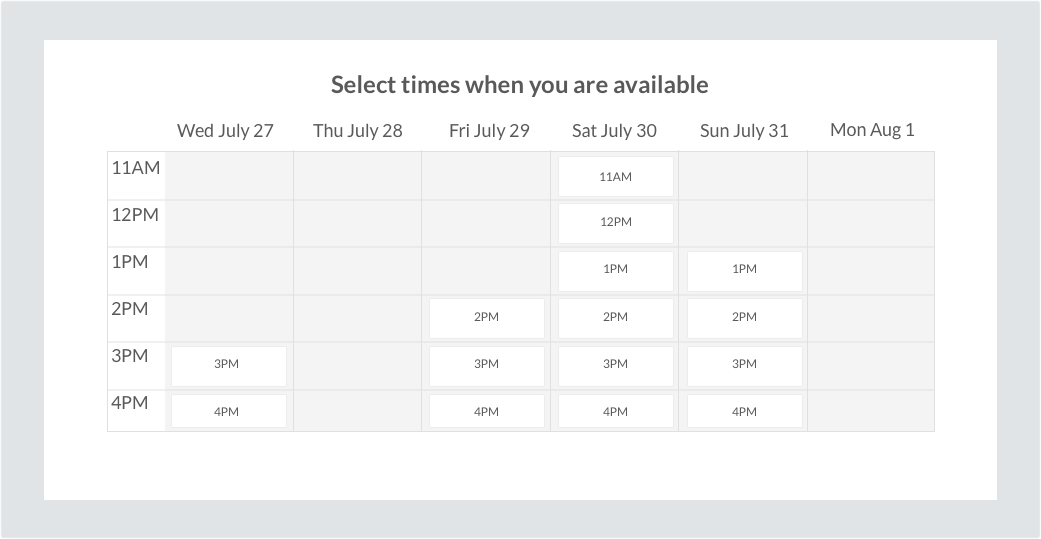The height and width of the screenshot is (539, 1041).
Task: Click the Wed July 27 column header
Action: (225, 131)
